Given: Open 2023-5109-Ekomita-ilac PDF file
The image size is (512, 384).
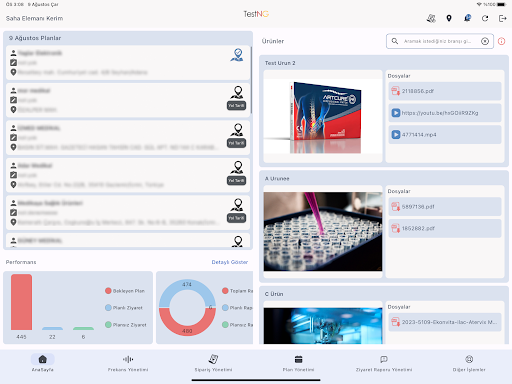Looking at the screenshot, I should click(x=445, y=322).
